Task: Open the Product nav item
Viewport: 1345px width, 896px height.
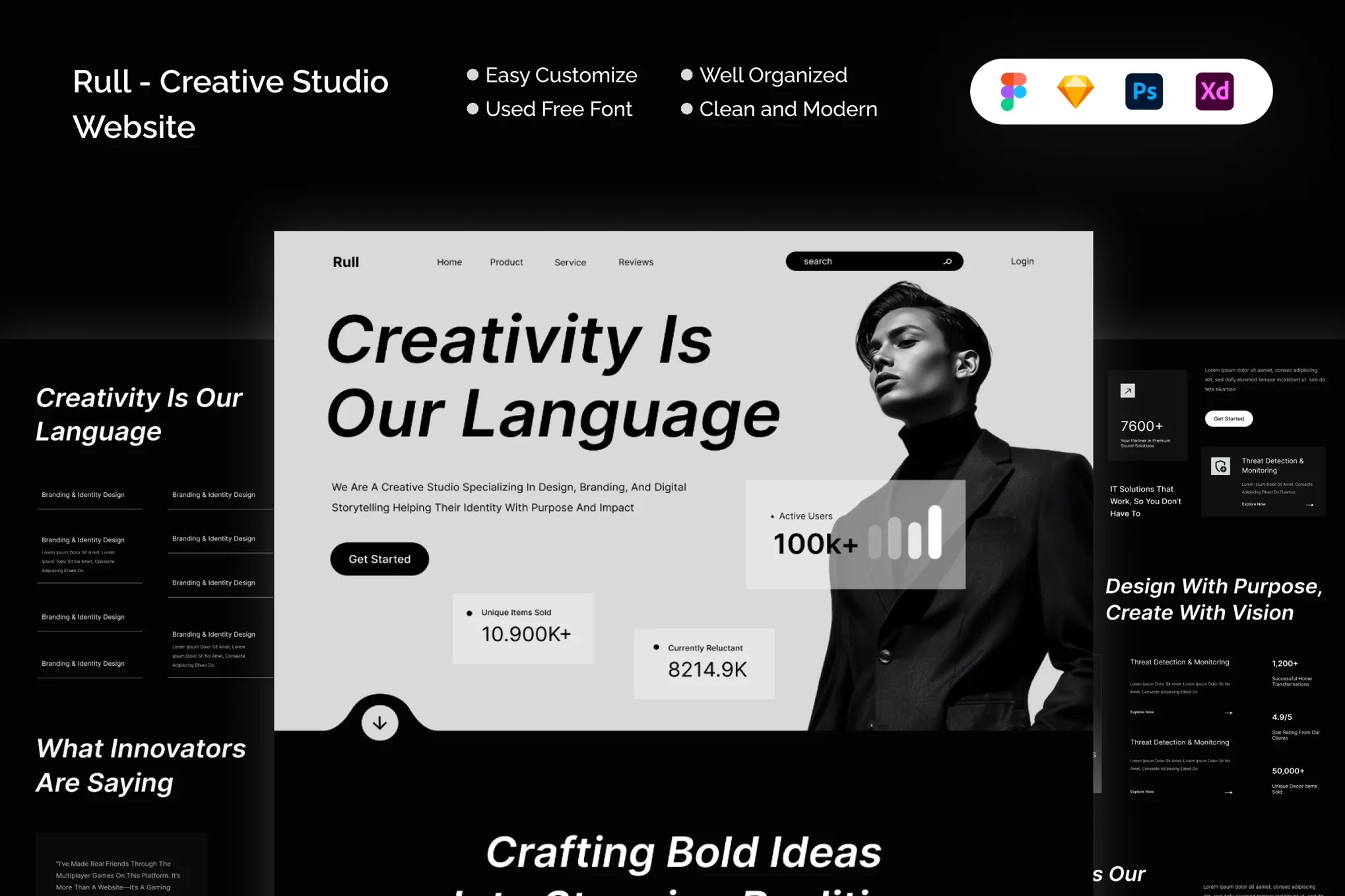Action: (506, 262)
